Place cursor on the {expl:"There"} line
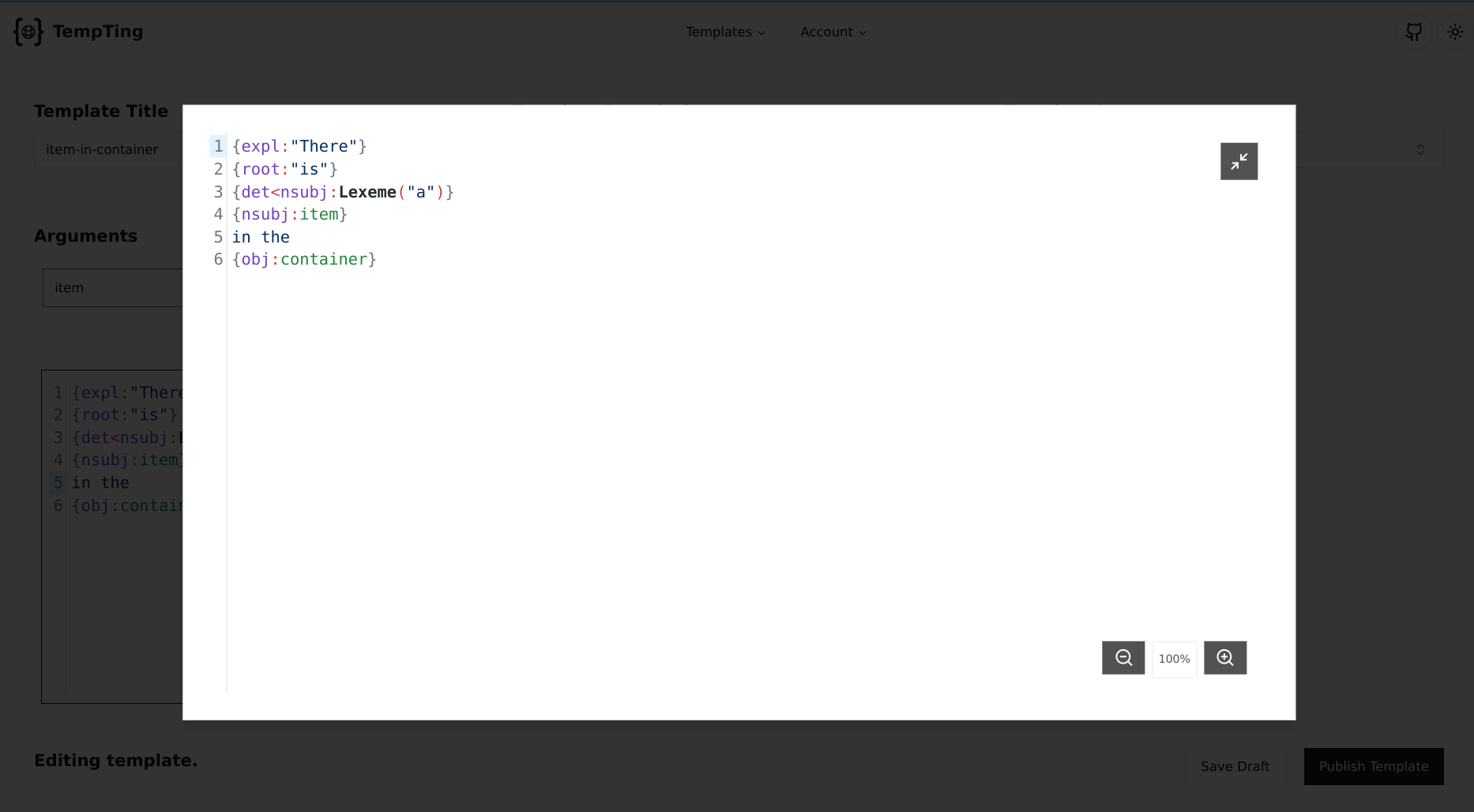The width and height of the screenshot is (1474, 812). 299,147
